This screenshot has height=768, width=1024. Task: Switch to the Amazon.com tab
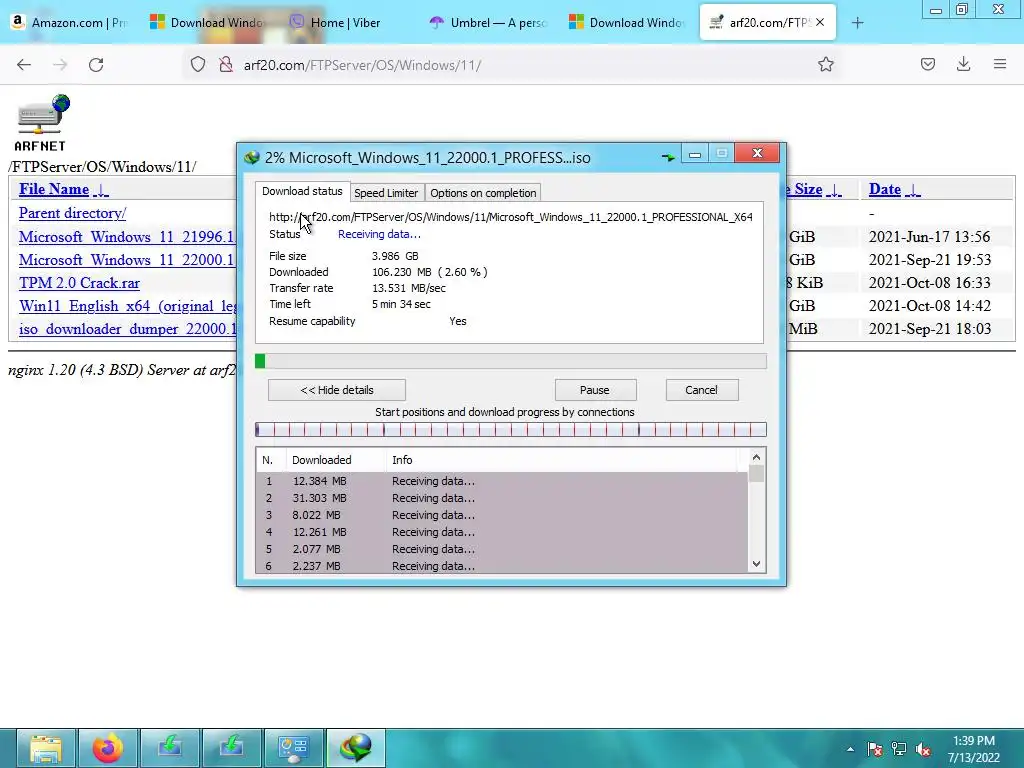click(69, 23)
